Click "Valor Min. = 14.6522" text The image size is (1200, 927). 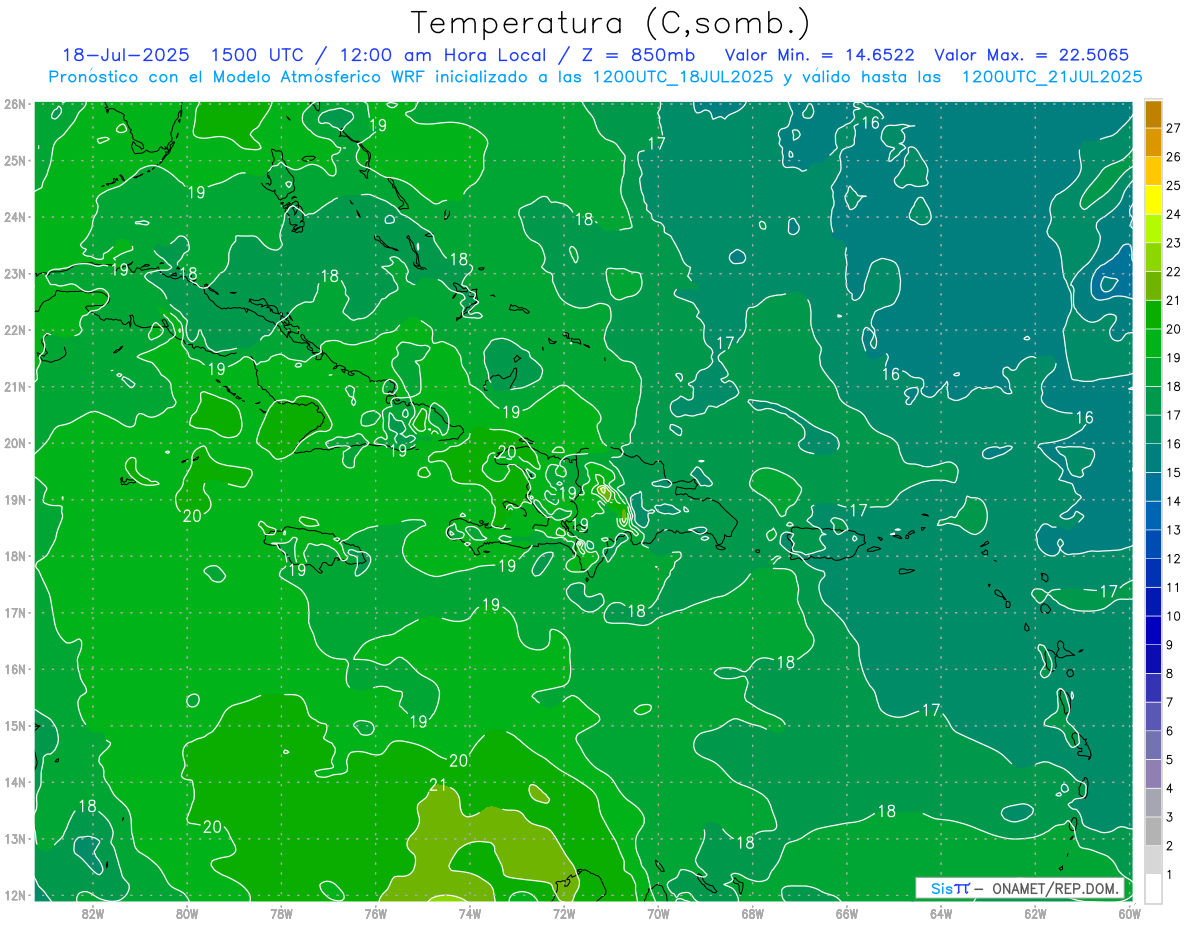click(820, 55)
